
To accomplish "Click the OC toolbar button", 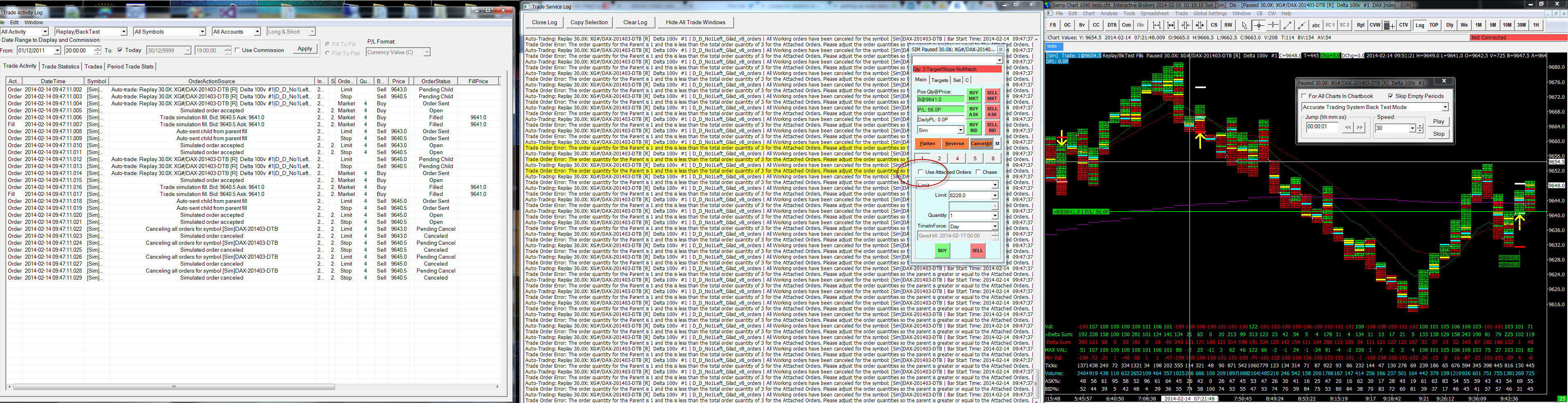I will coord(1067,25).
